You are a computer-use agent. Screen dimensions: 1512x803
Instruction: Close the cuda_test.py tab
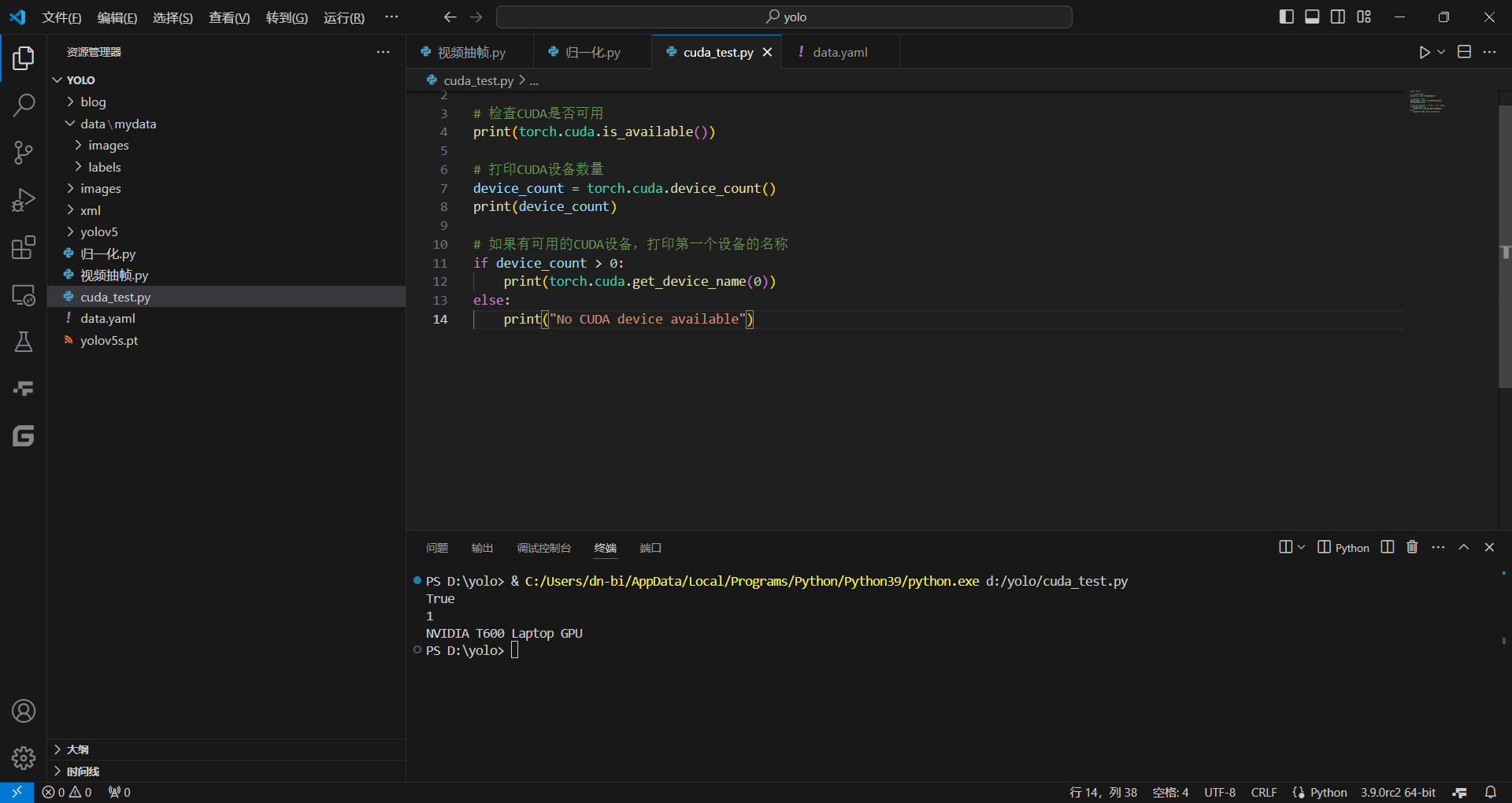click(767, 52)
